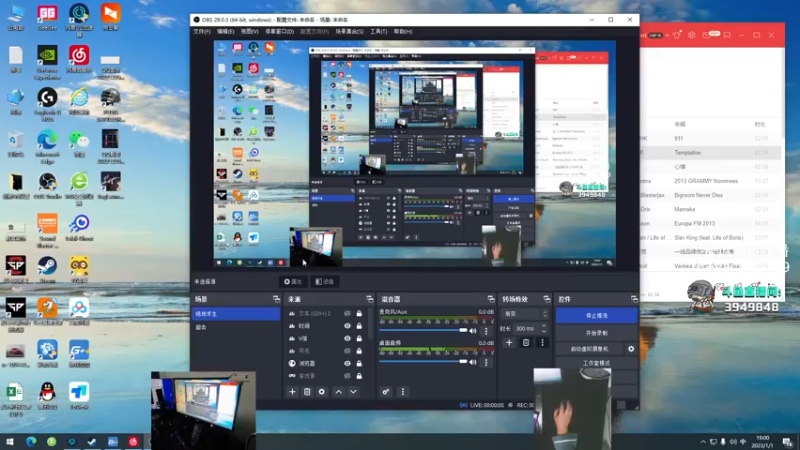Screen dimensions: 800x450
Task: Open settings gear in red music player
Action: click(x=691, y=35)
